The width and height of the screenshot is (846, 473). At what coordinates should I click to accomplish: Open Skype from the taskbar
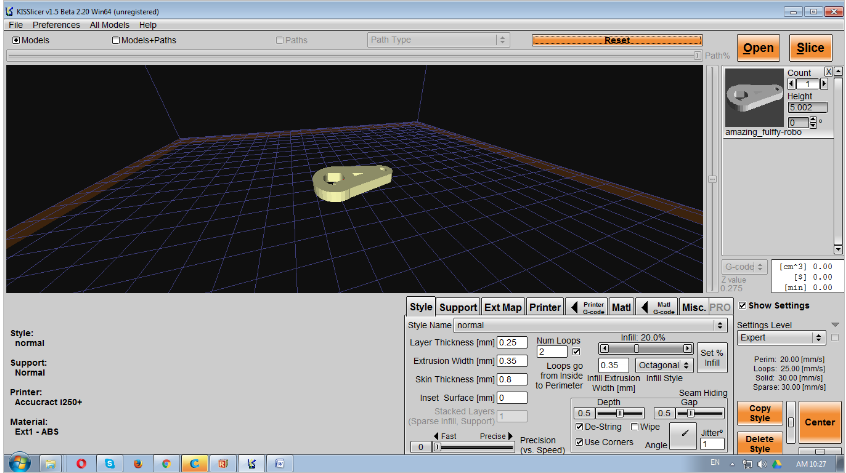point(110,463)
